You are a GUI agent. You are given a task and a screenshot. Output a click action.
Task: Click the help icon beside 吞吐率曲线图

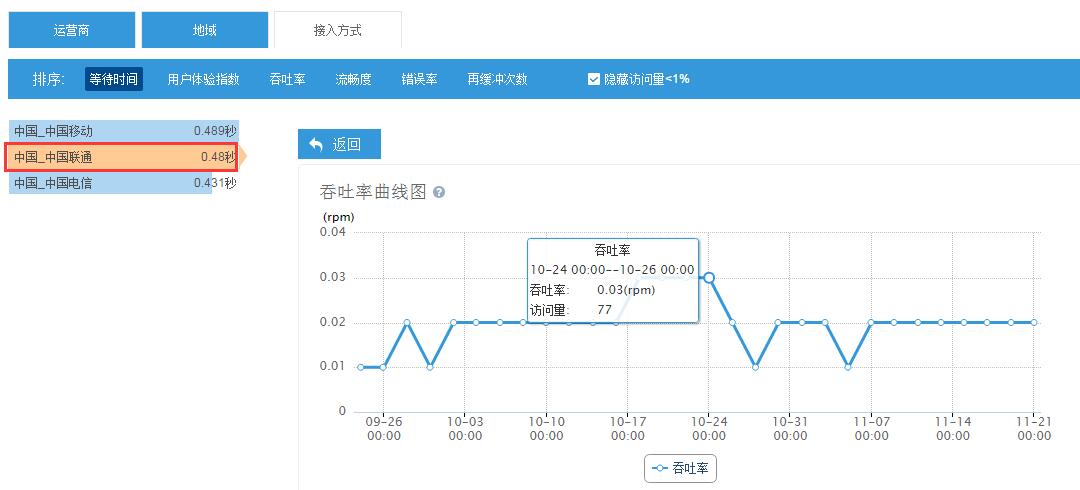(x=439, y=192)
